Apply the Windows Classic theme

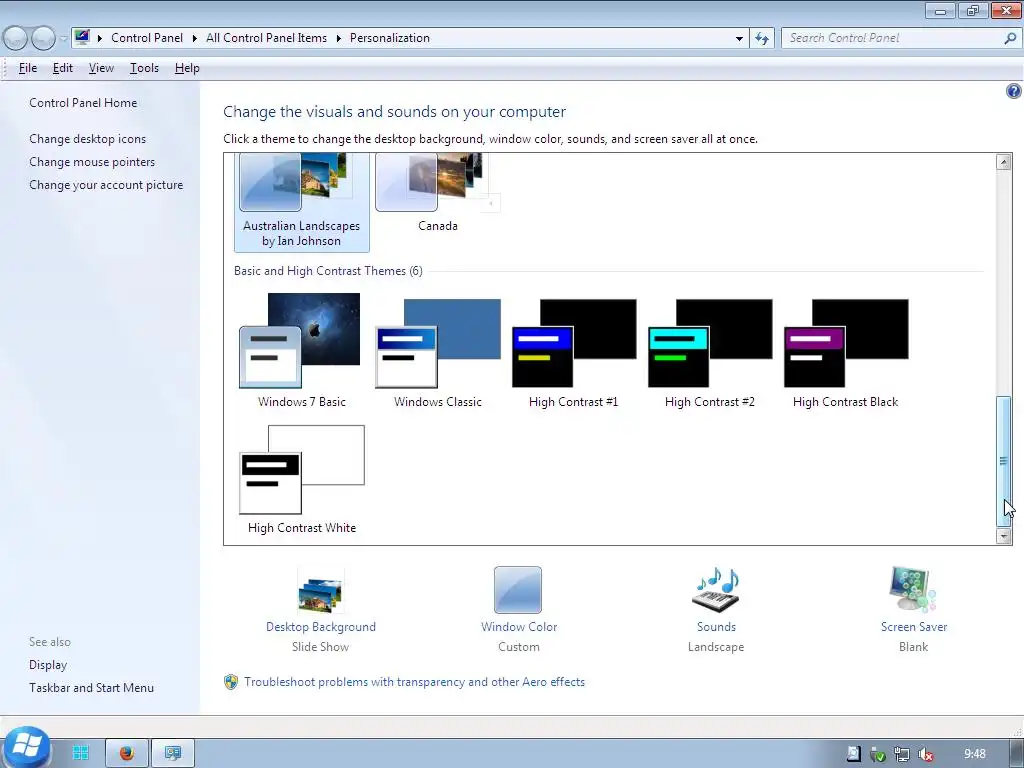click(438, 351)
